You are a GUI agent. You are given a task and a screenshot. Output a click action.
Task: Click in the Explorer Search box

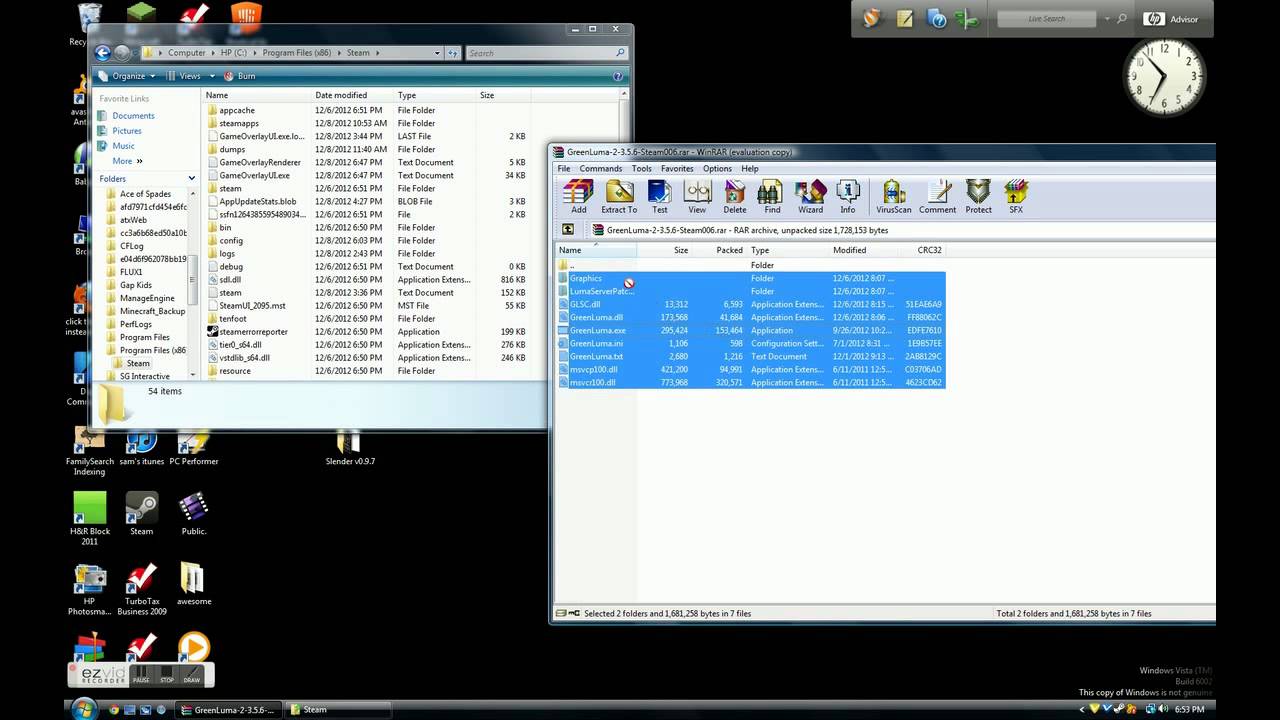tap(547, 53)
